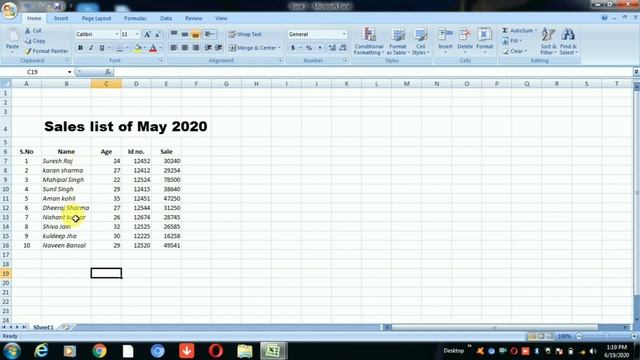
Task: Click cell with Suresh Raj
Action: (66, 161)
